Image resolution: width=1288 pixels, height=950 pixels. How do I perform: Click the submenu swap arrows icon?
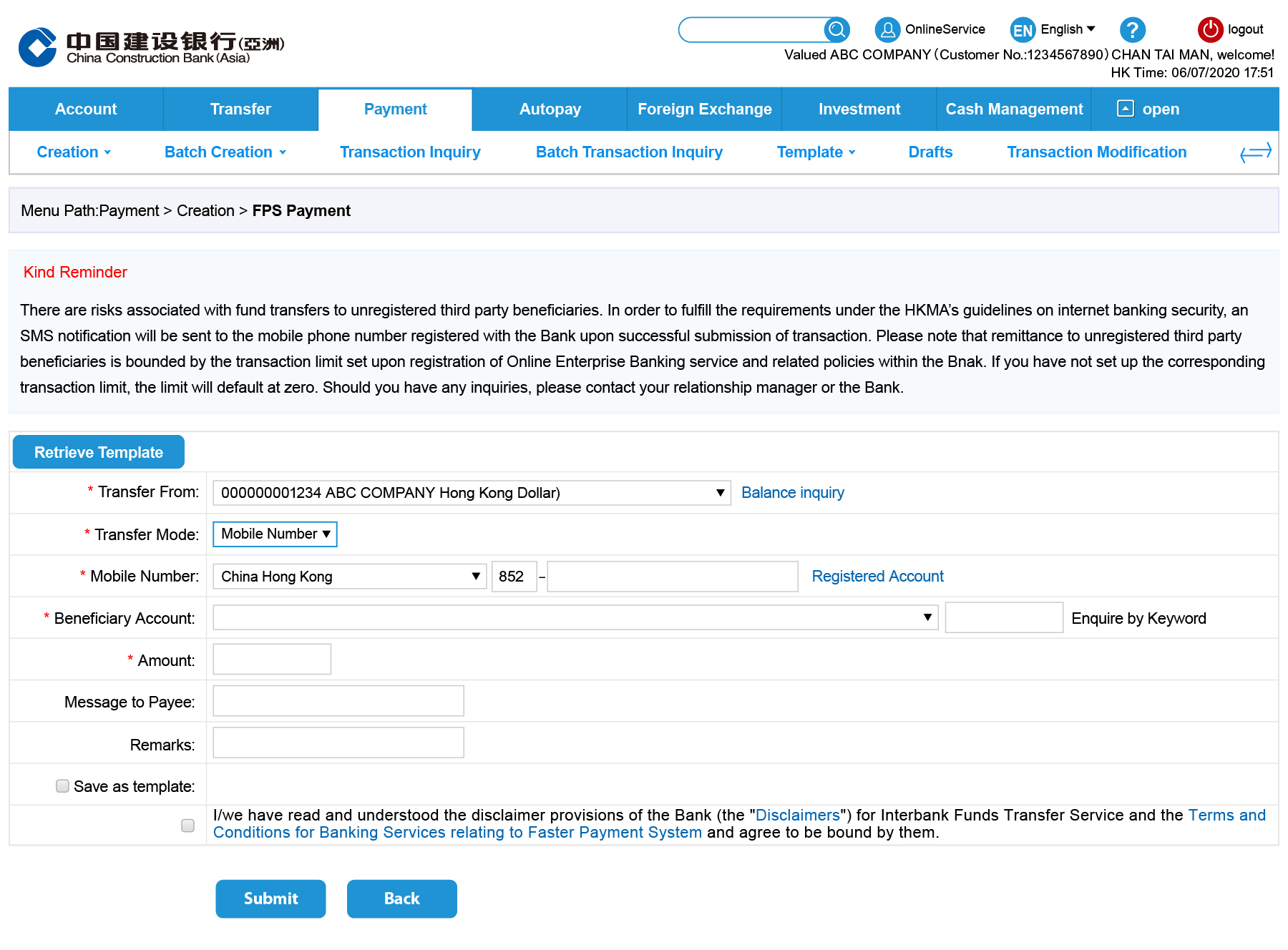(x=1256, y=152)
